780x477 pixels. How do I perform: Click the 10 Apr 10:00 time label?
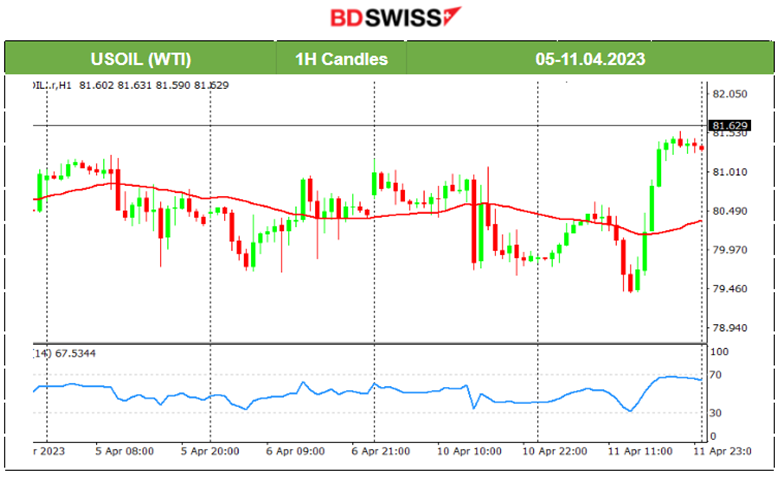469,452
